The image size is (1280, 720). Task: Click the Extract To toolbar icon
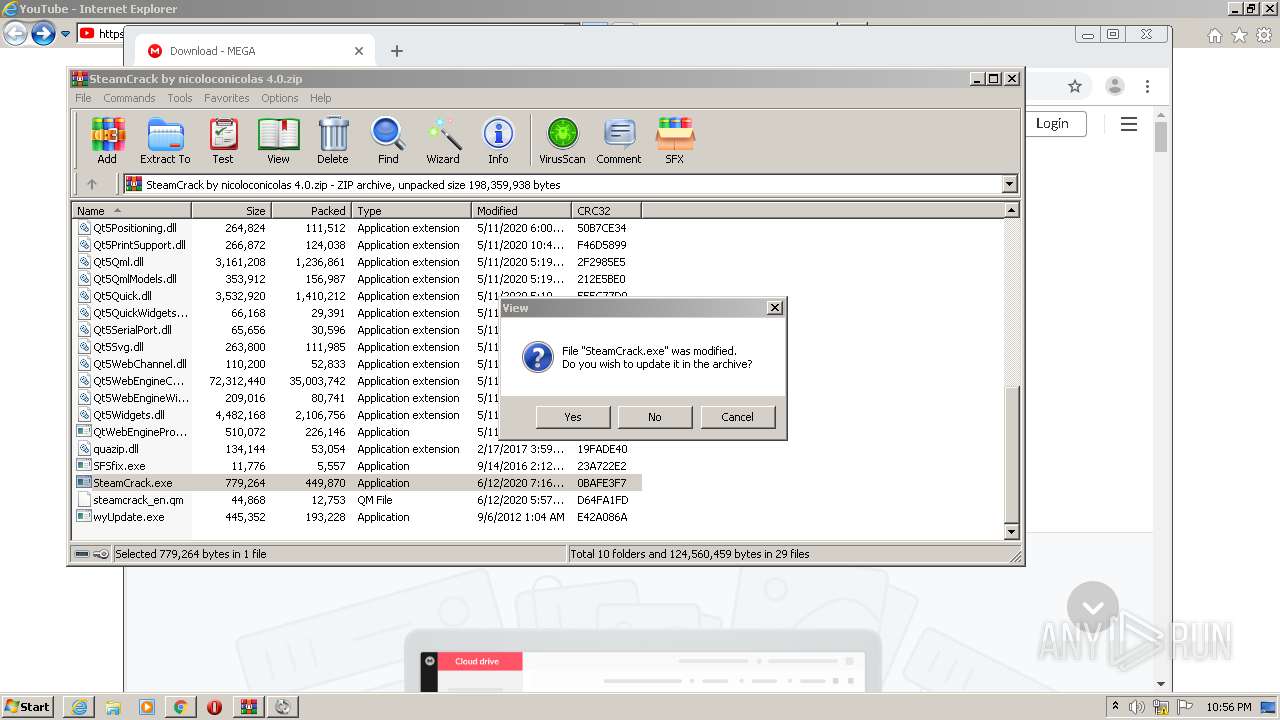(165, 140)
